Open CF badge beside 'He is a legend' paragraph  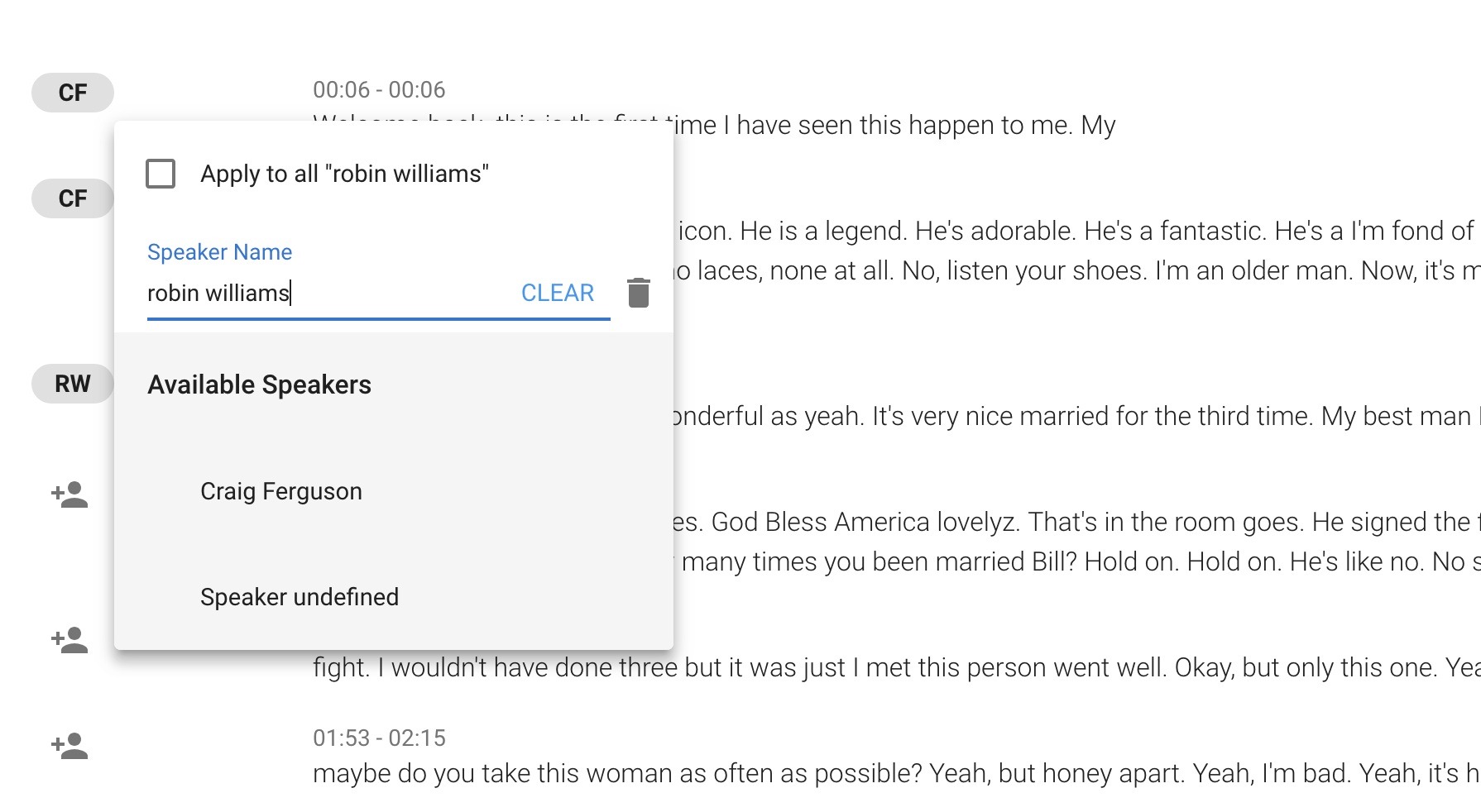click(x=73, y=198)
